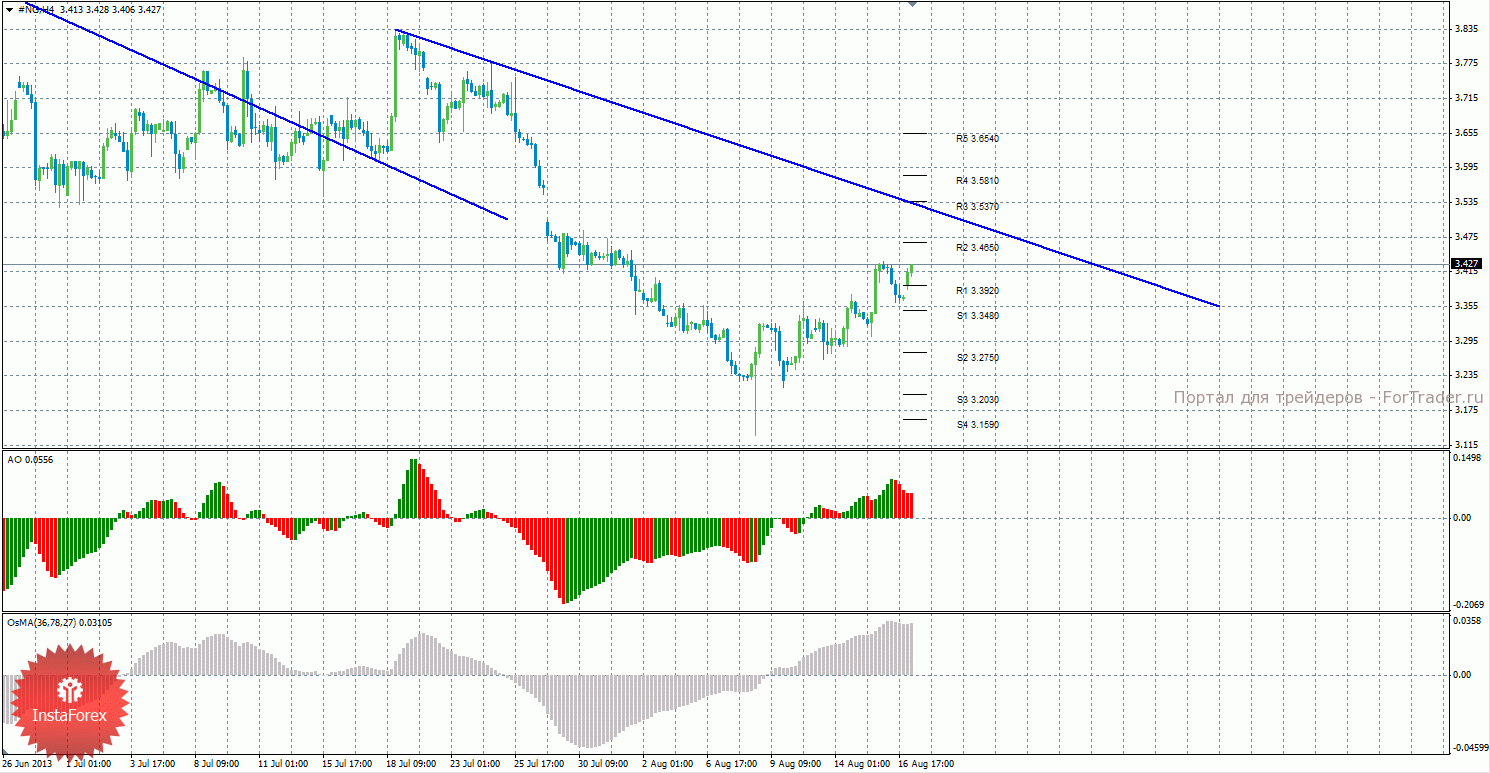This screenshot has width=1490, height=773.
Task: Click the InstaForex logo badge
Action: point(68,701)
